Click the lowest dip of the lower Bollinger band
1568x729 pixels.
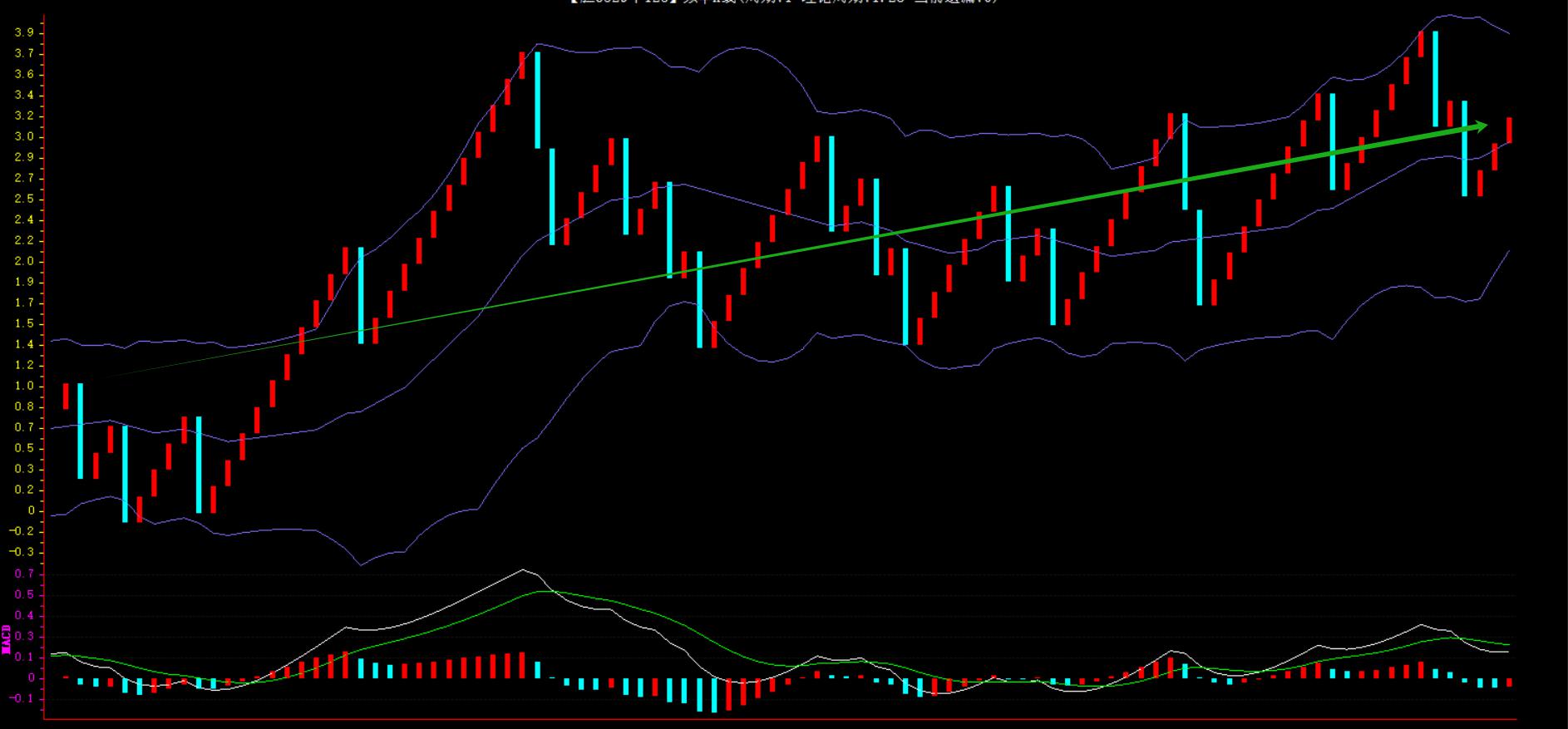361,565
